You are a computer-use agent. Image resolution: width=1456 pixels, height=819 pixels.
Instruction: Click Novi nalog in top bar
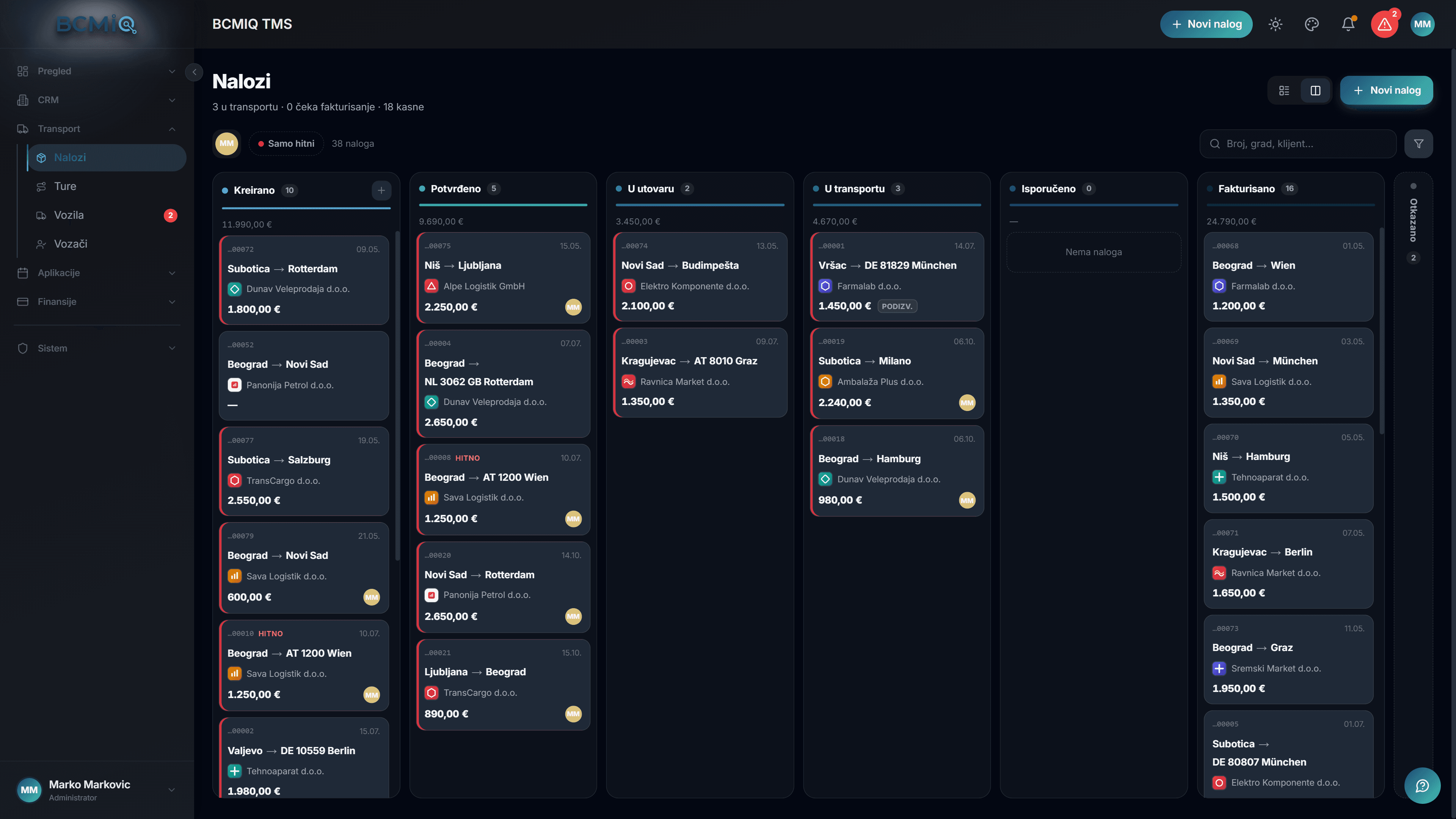click(x=1206, y=24)
